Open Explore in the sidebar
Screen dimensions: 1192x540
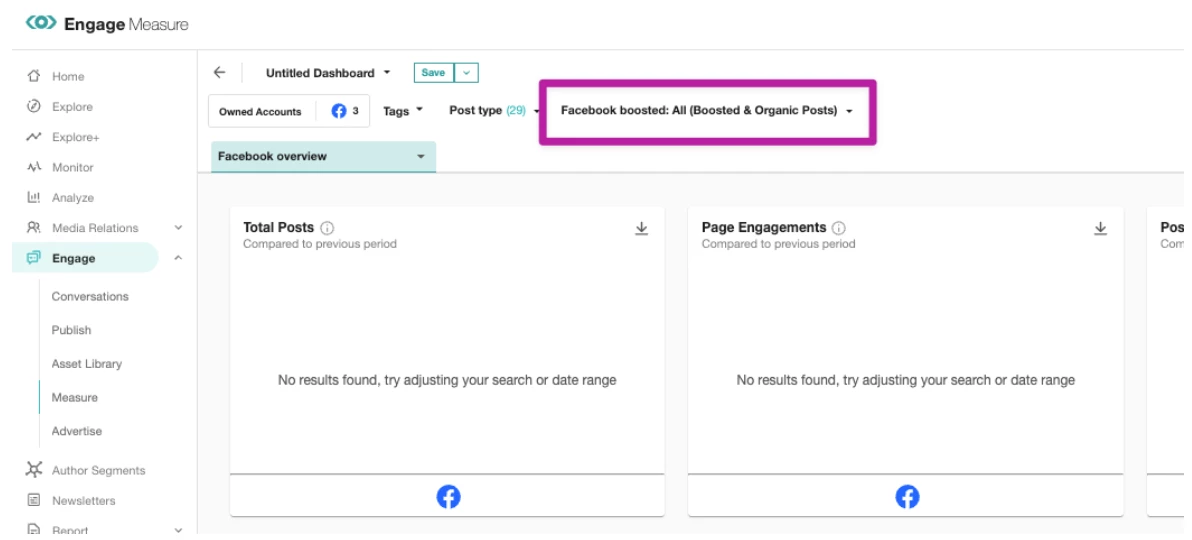coord(72,106)
